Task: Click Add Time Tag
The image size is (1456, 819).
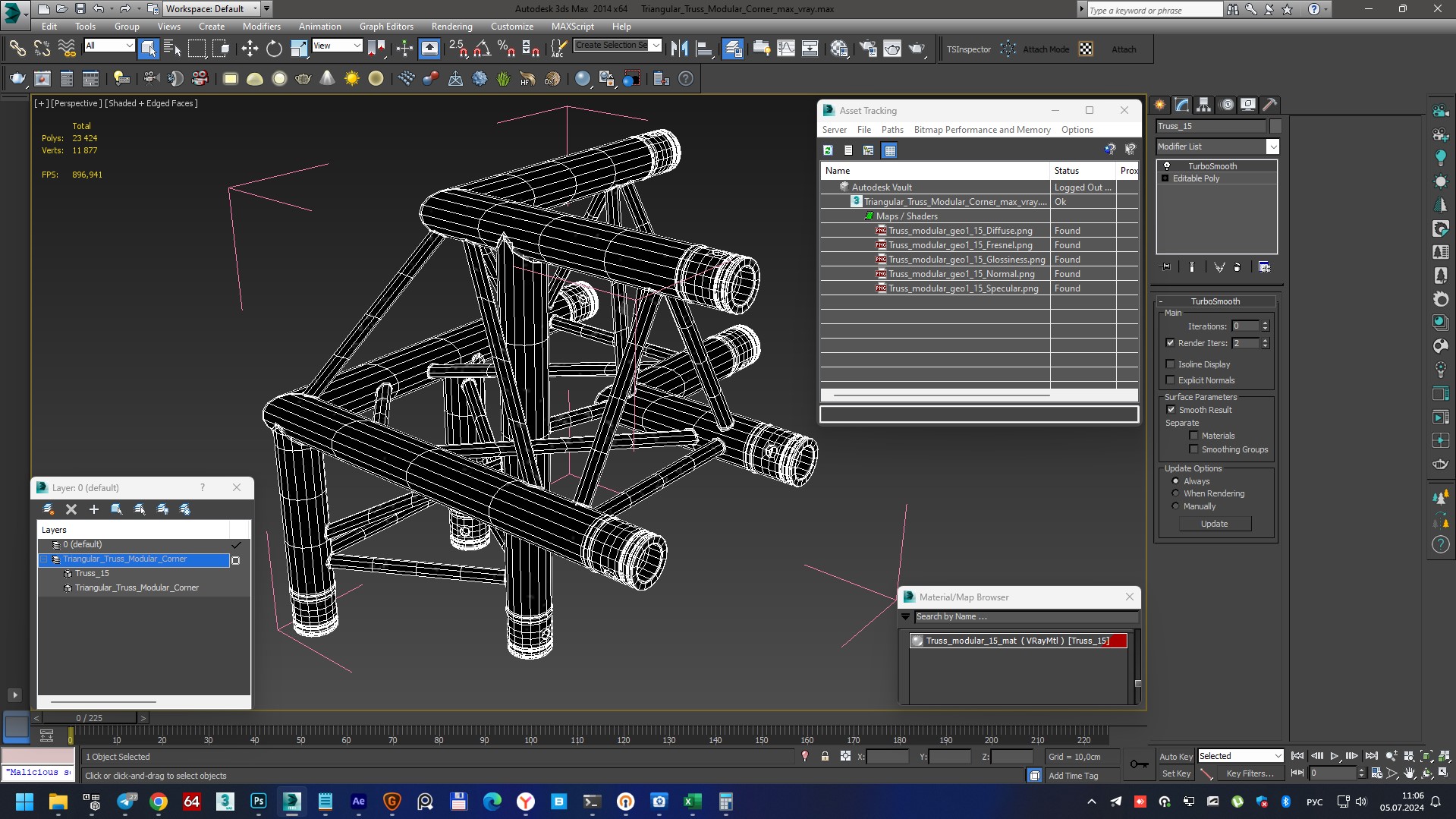Action: (x=1073, y=776)
